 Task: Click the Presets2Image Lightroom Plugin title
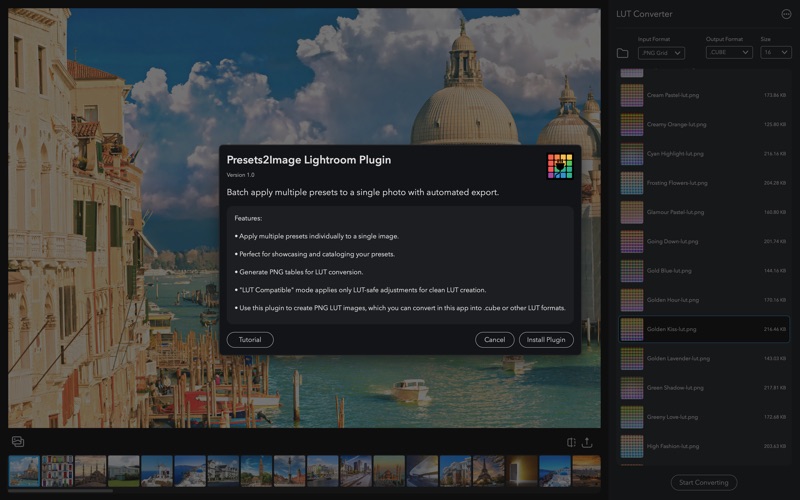pos(309,160)
